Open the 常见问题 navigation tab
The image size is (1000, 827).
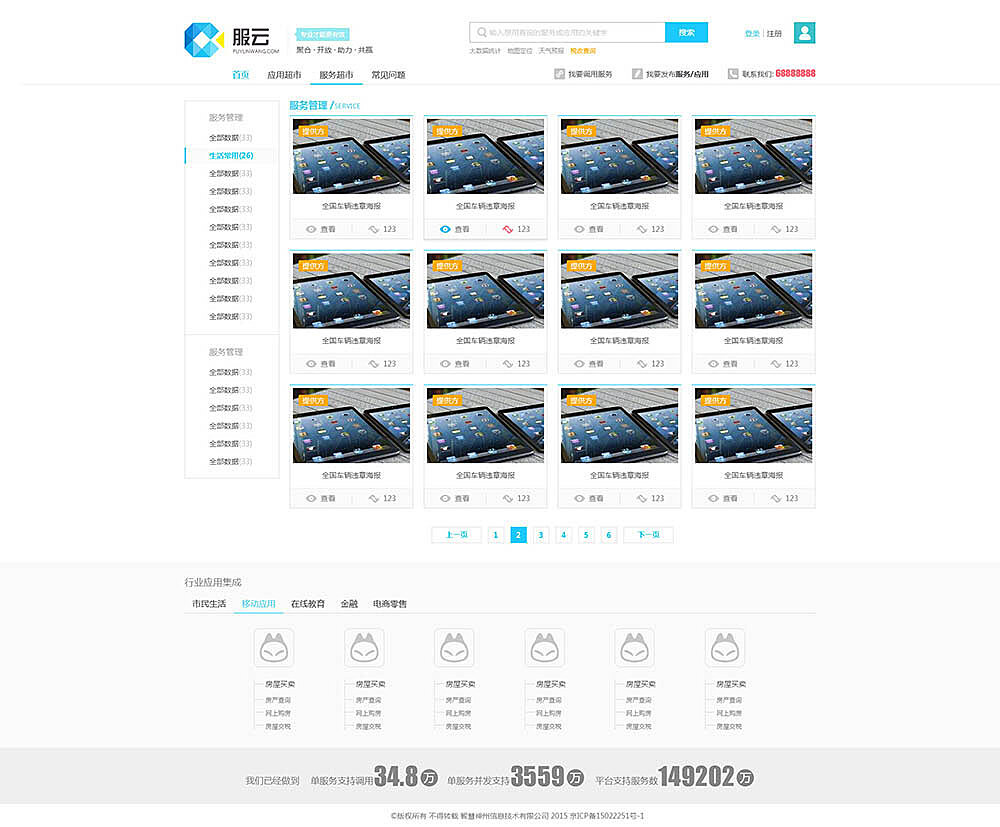point(388,75)
